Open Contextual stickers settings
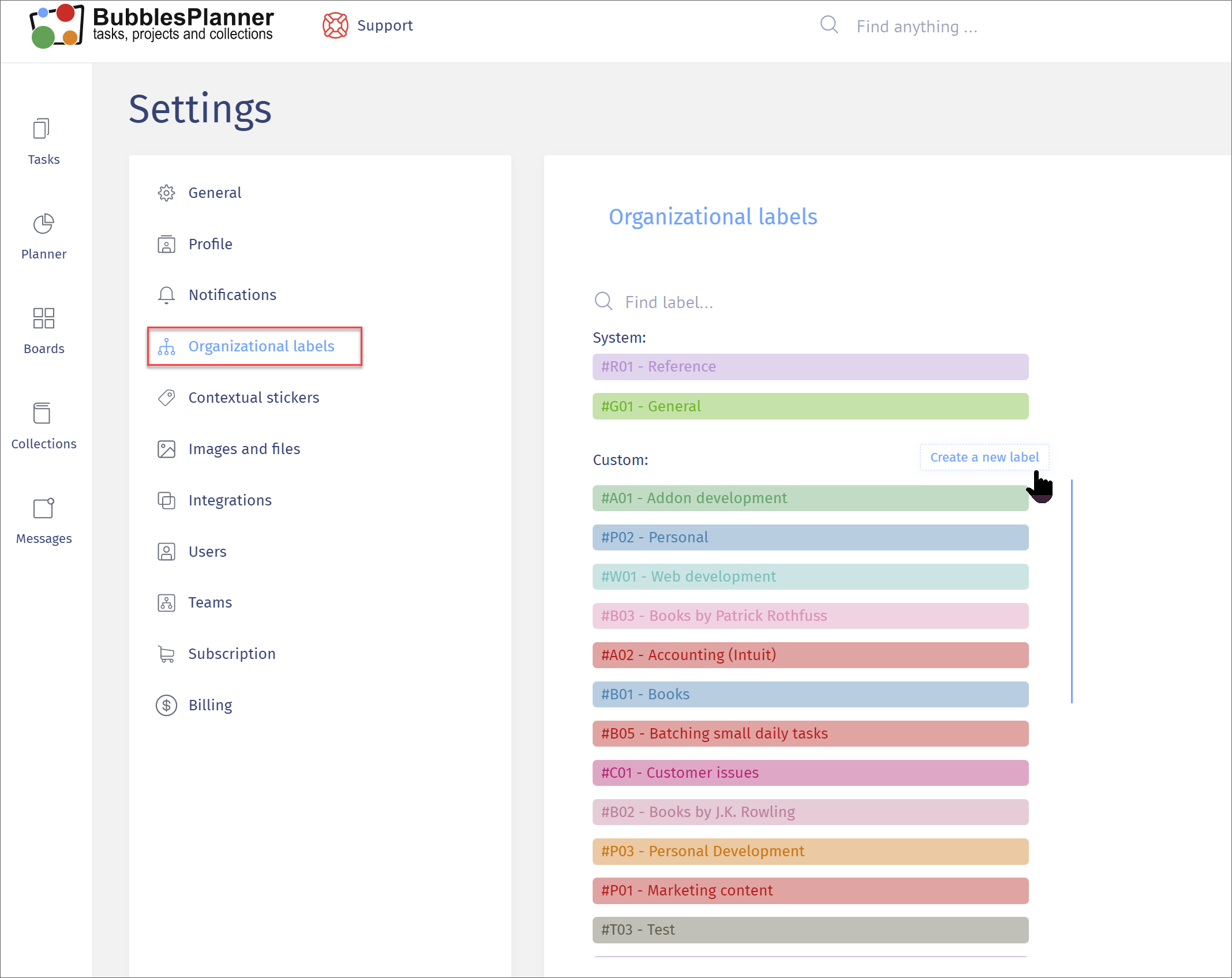 click(x=254, y=398)
